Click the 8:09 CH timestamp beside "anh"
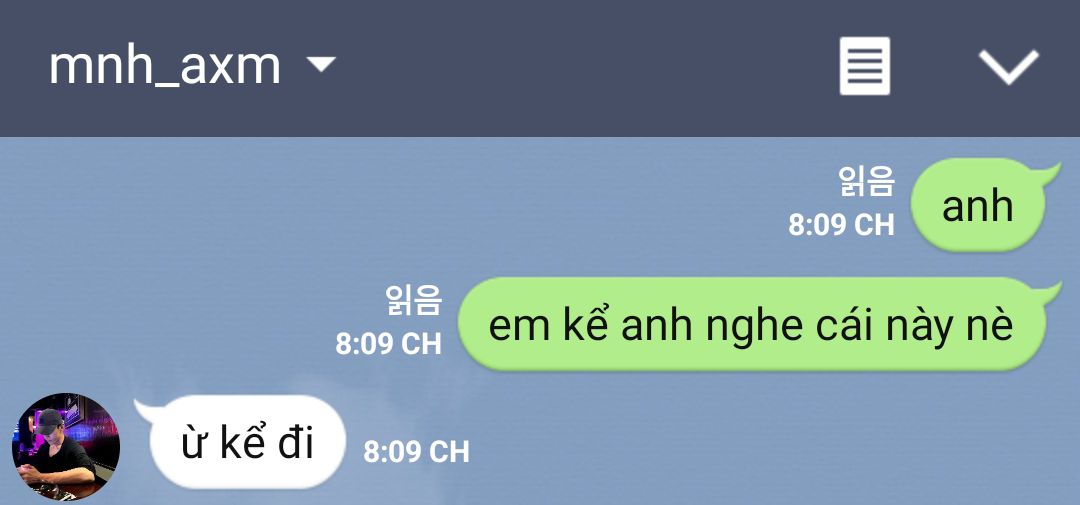This screenshot has height=505, width=1080. [x=841, y=225]
